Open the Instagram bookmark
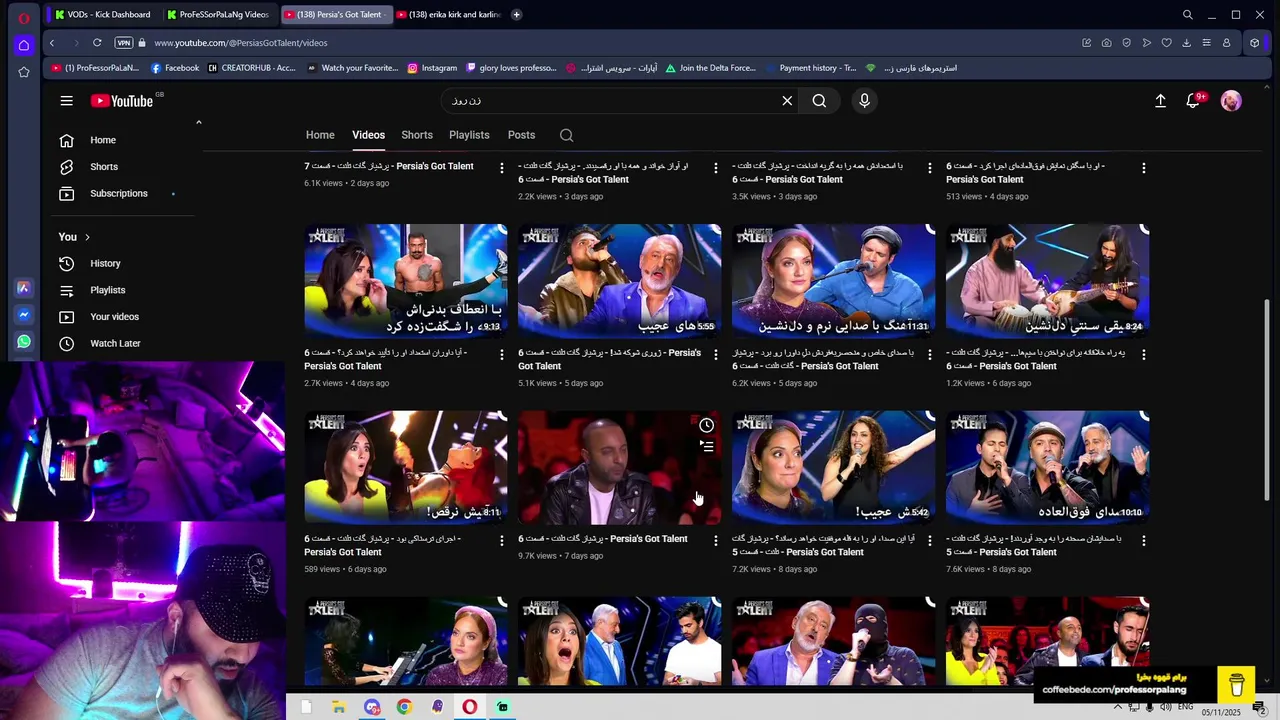This screenshot has height=720, width=1280. coord(432,68)
